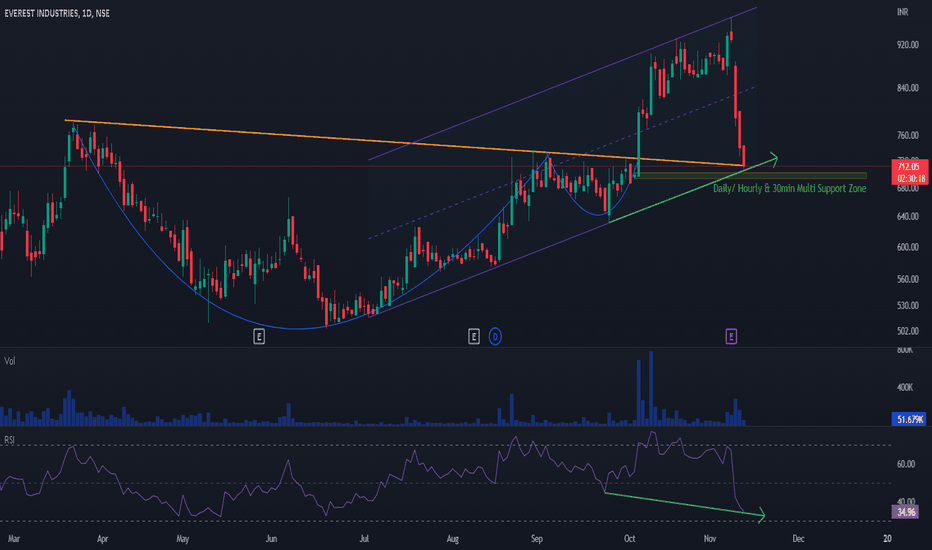
Task: Select the 34.96 RSI value tag
Action: [905, 512]
